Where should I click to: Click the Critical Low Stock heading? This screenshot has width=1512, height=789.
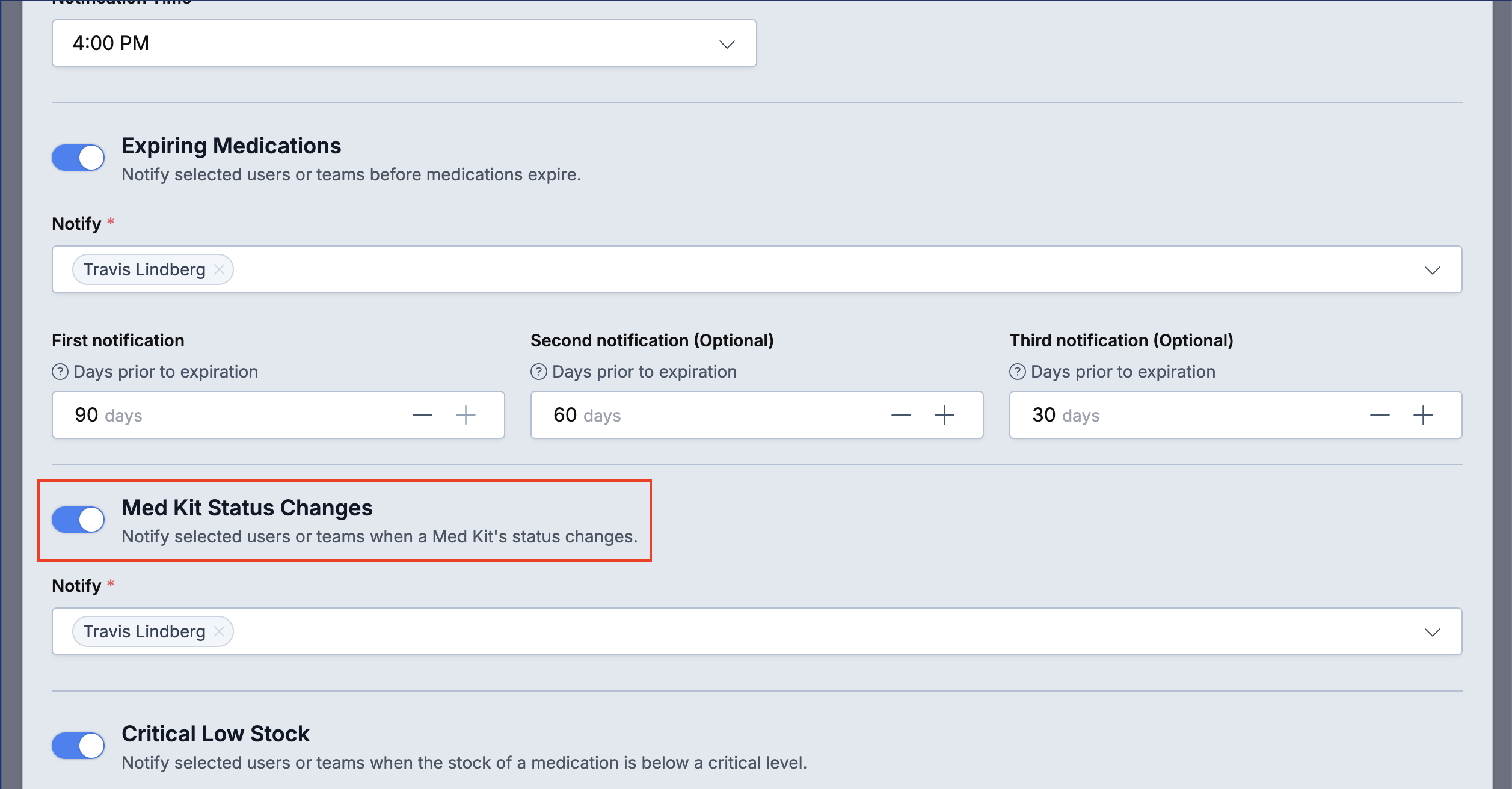(x=215, y=734)
